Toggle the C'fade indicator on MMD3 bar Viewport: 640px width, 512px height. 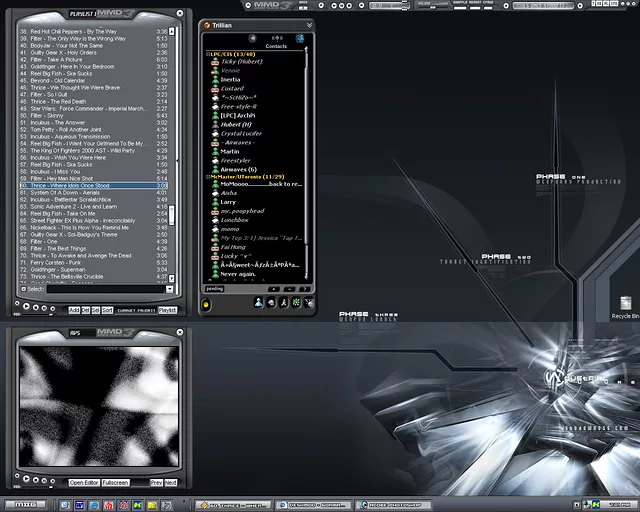[488, 6]
